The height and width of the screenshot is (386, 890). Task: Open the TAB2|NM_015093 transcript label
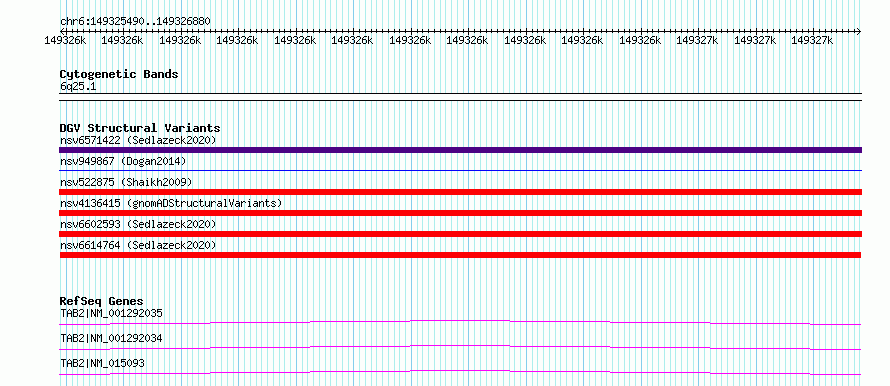click(x=102, y=363)
